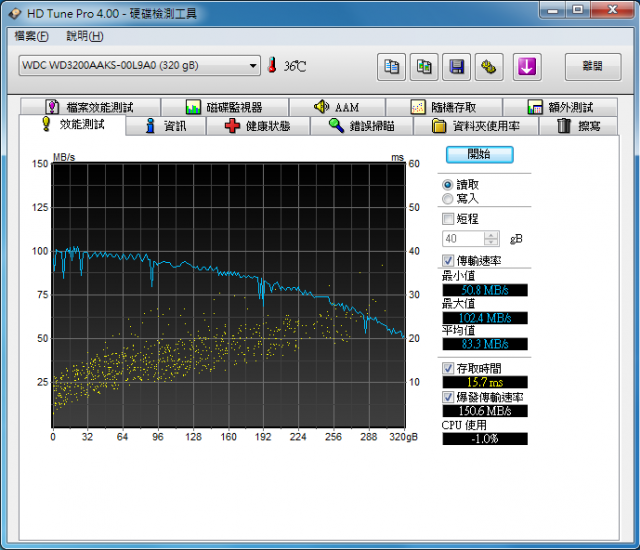Toggle the 存取時間 checkbox
This screenshot has width=640, height=550.
click(x=448, y=368)
